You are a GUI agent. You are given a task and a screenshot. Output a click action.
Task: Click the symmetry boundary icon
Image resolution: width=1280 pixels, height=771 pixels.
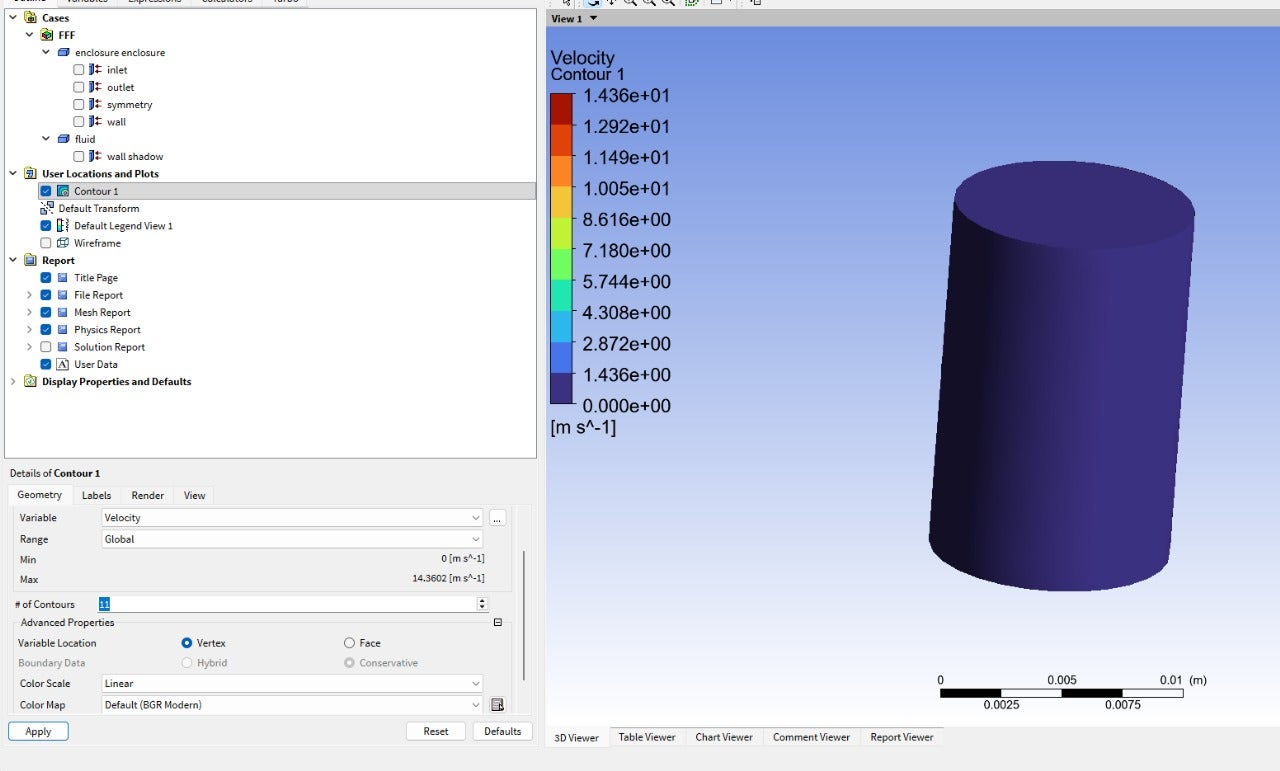click(95, 104)
